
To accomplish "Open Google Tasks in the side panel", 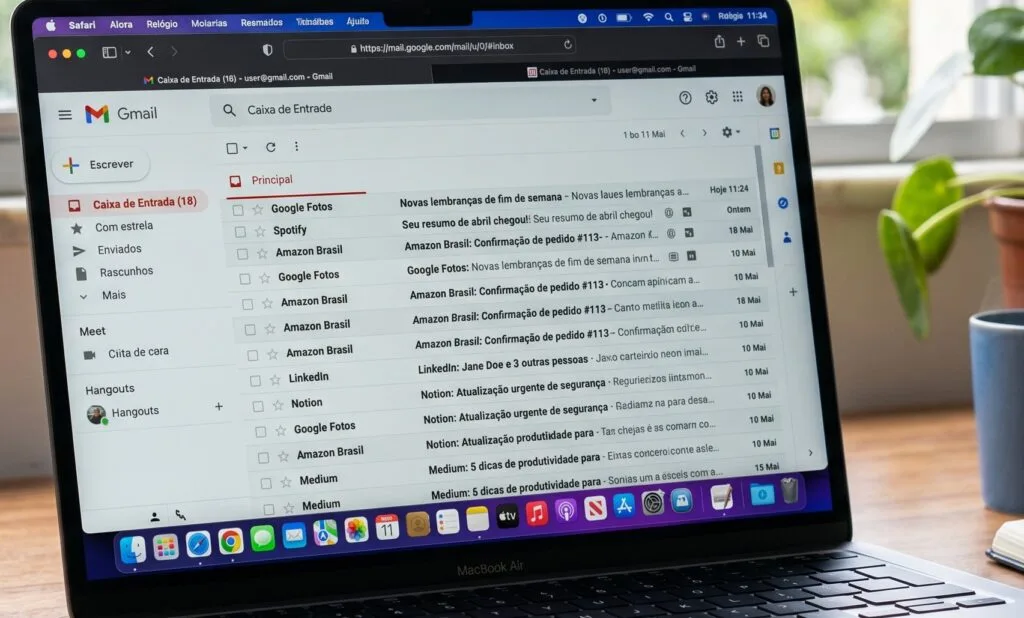I will 782,203.
